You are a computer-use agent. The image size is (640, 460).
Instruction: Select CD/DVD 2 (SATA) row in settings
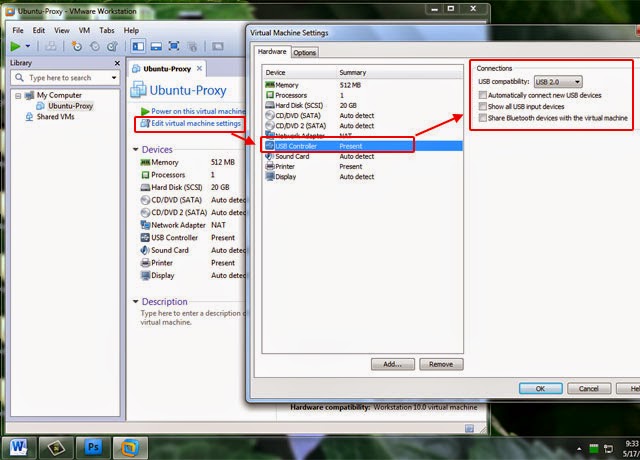tap(362, 126)
